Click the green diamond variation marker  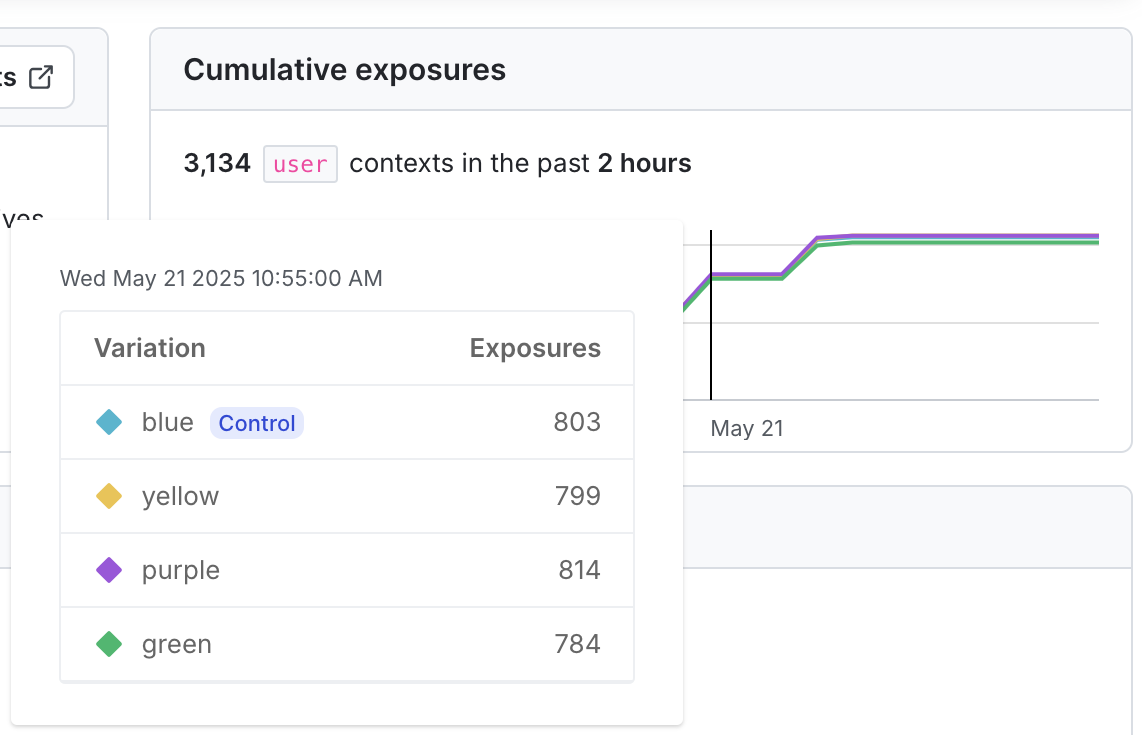coord(109,644)
